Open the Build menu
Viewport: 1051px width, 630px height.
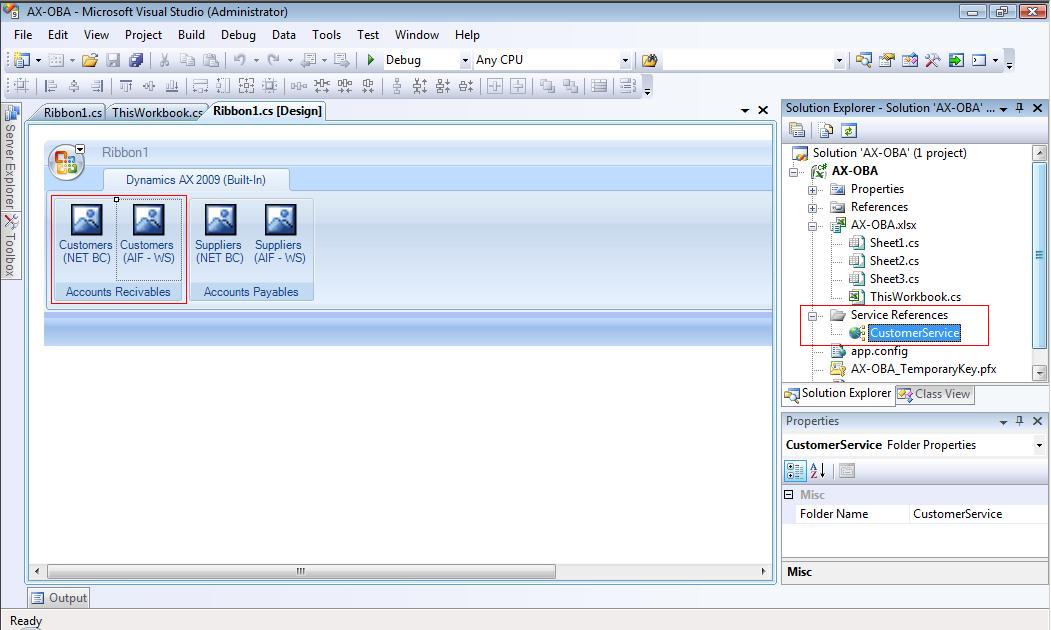(191, 35)
